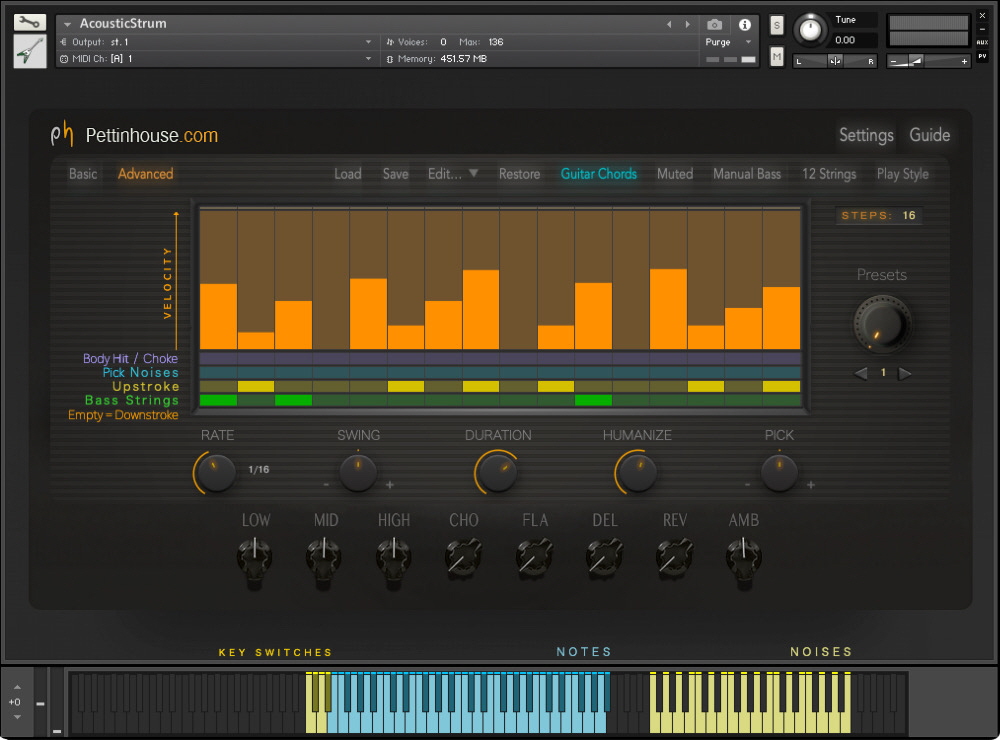Turn the Presets selector knob
Image resolution: width=1000 pixels, height=740 pixels.
click(881, 322)
